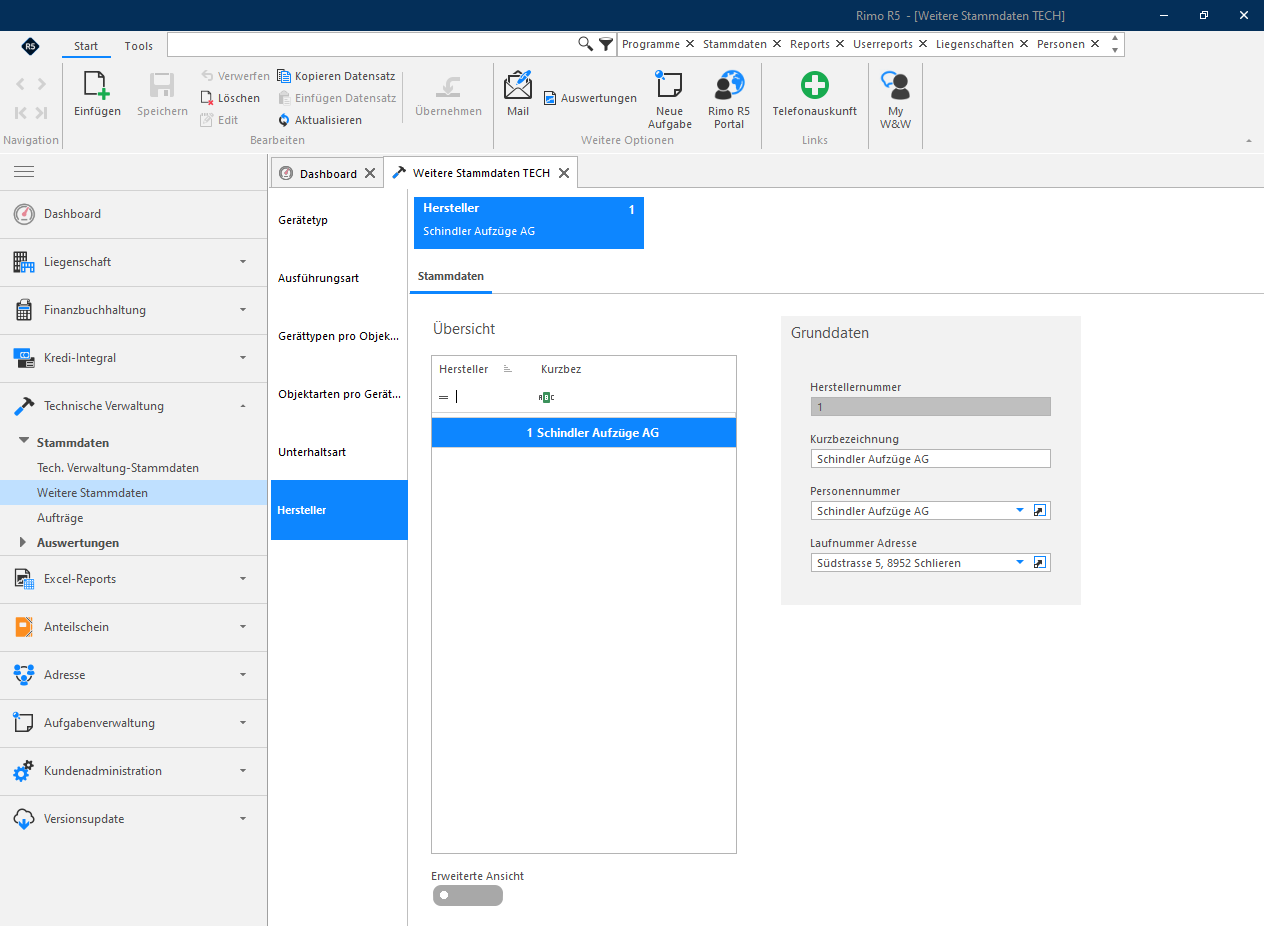Open Rimo R5 Portal
The width and height of the screenshot is (1264, 926).
pos(729,100)
